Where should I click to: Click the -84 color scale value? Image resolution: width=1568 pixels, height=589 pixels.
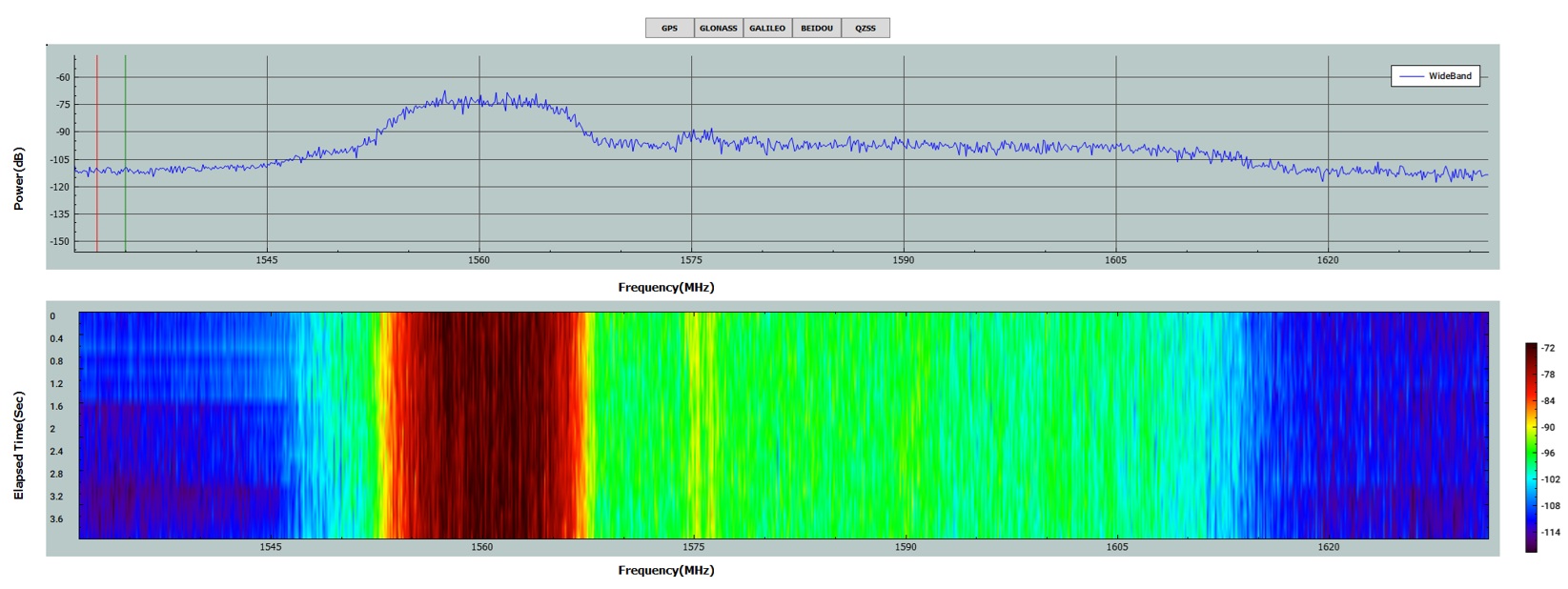pos(1549,401)
